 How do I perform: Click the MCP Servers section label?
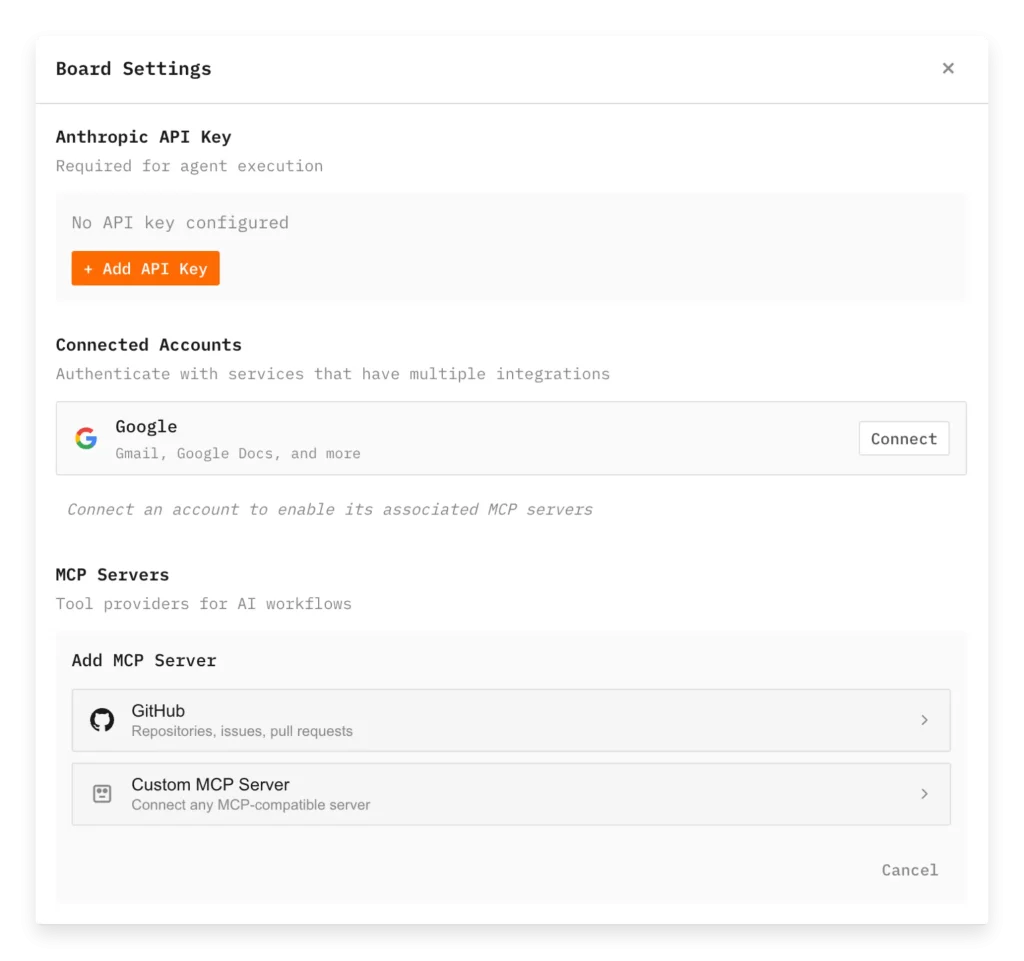pos(112,574)
